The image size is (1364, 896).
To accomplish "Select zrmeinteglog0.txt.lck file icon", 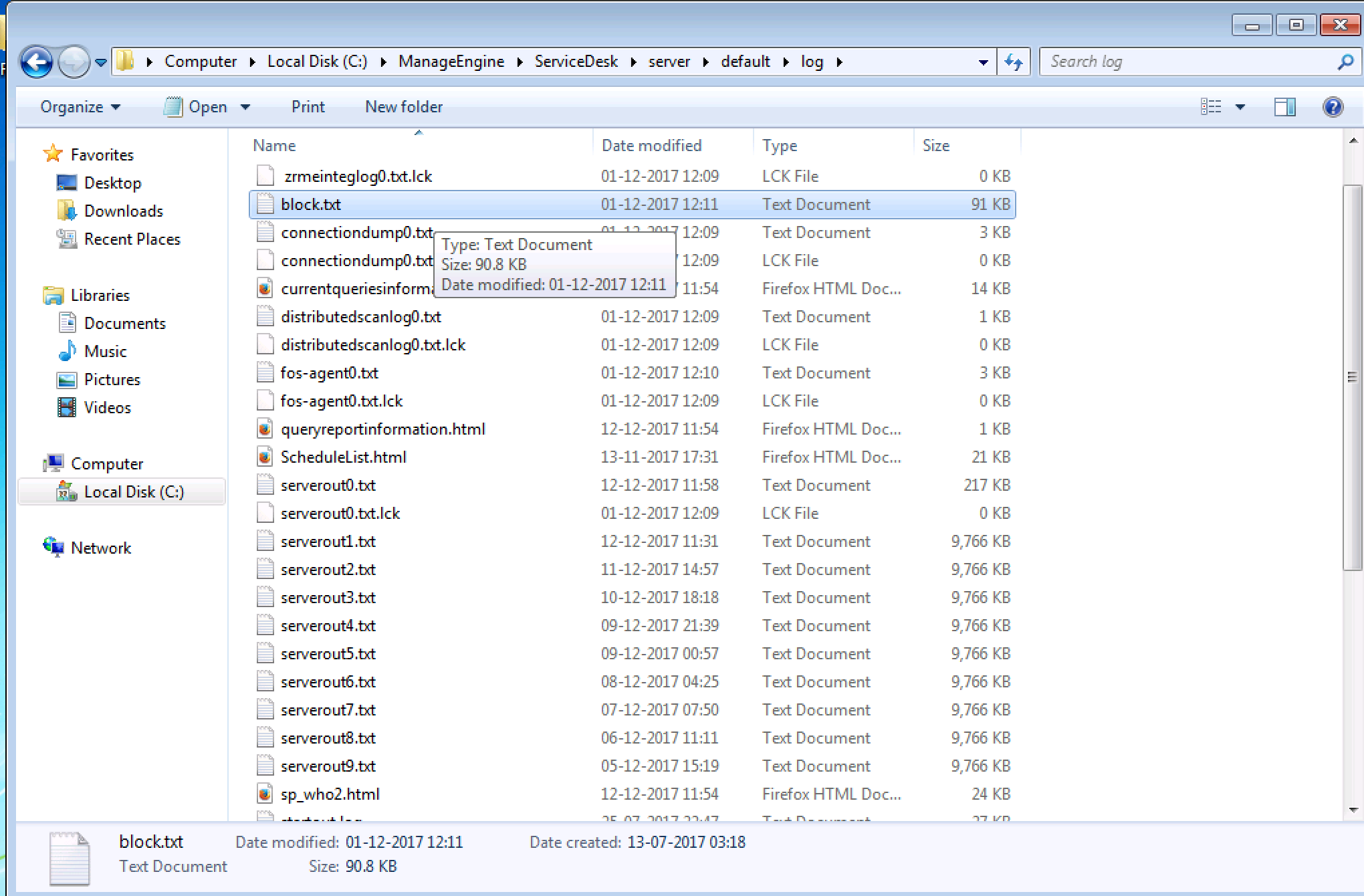I will pyautogui.click(x=265, y=176).
